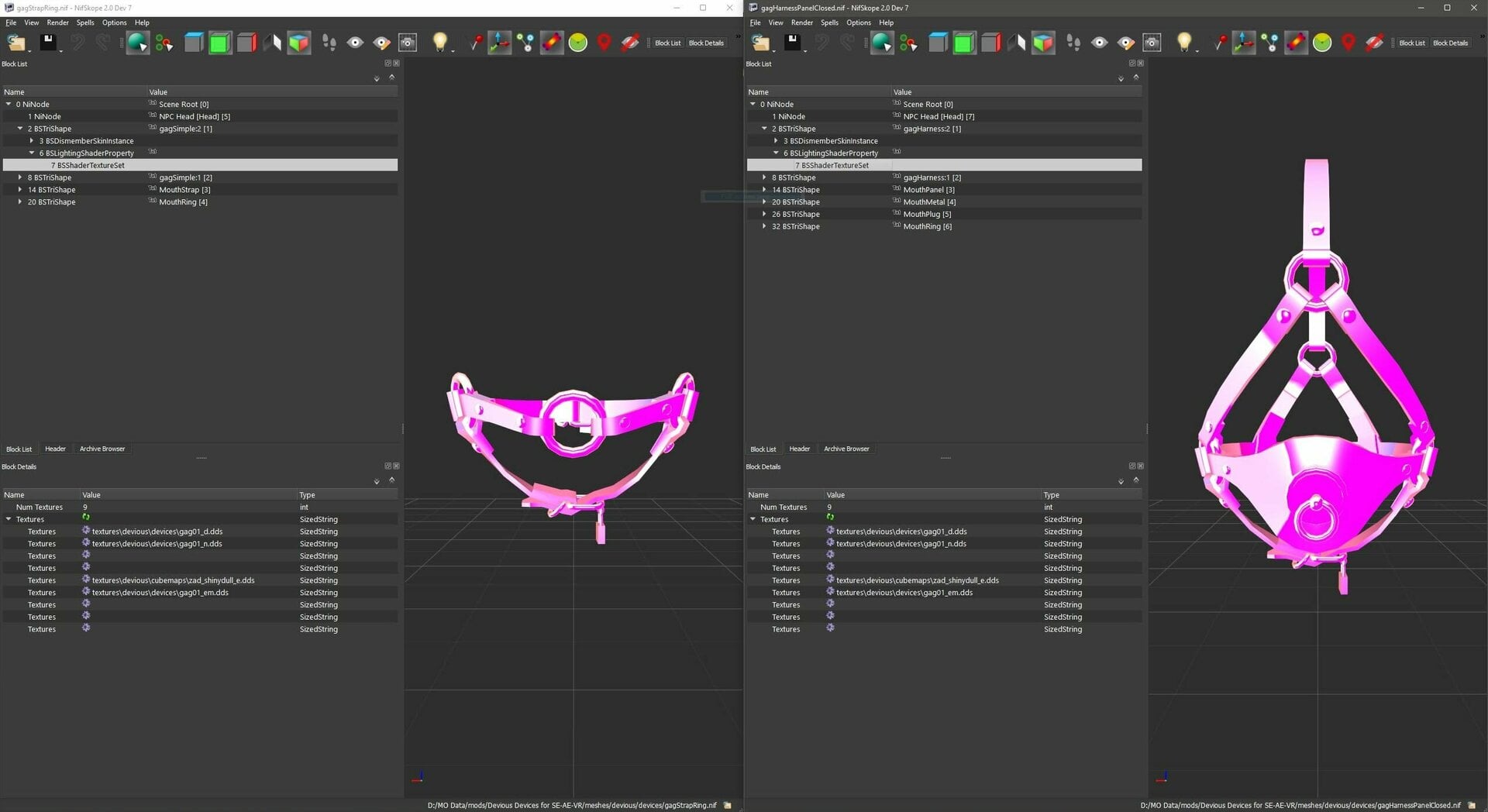Screen dimensions: 1488x812
Task: Click Block Details toolbar button in gagHarnessPanelClosed window
Action: coord(1450,43)
